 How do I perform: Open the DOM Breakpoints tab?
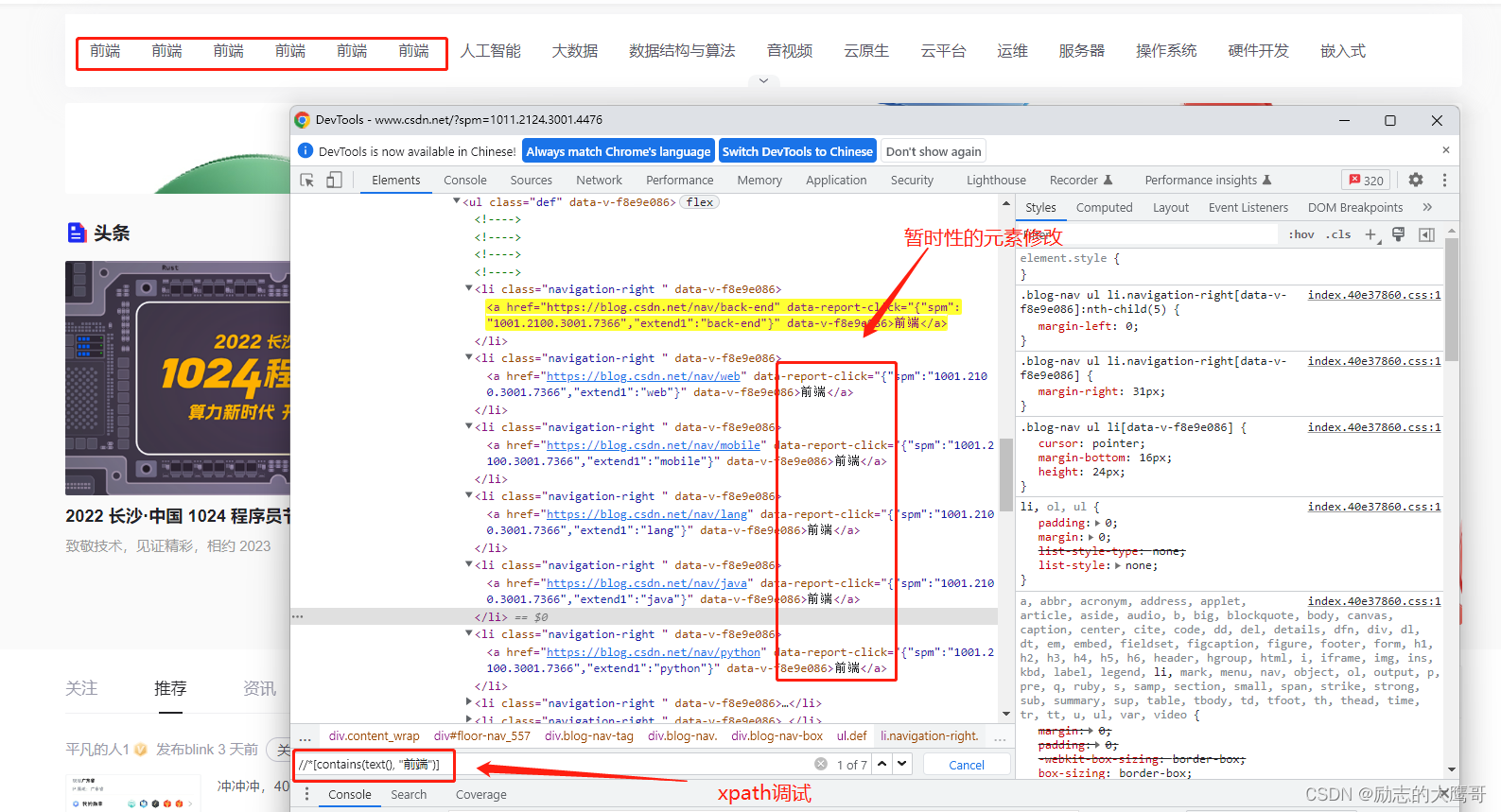(1355, 207)
